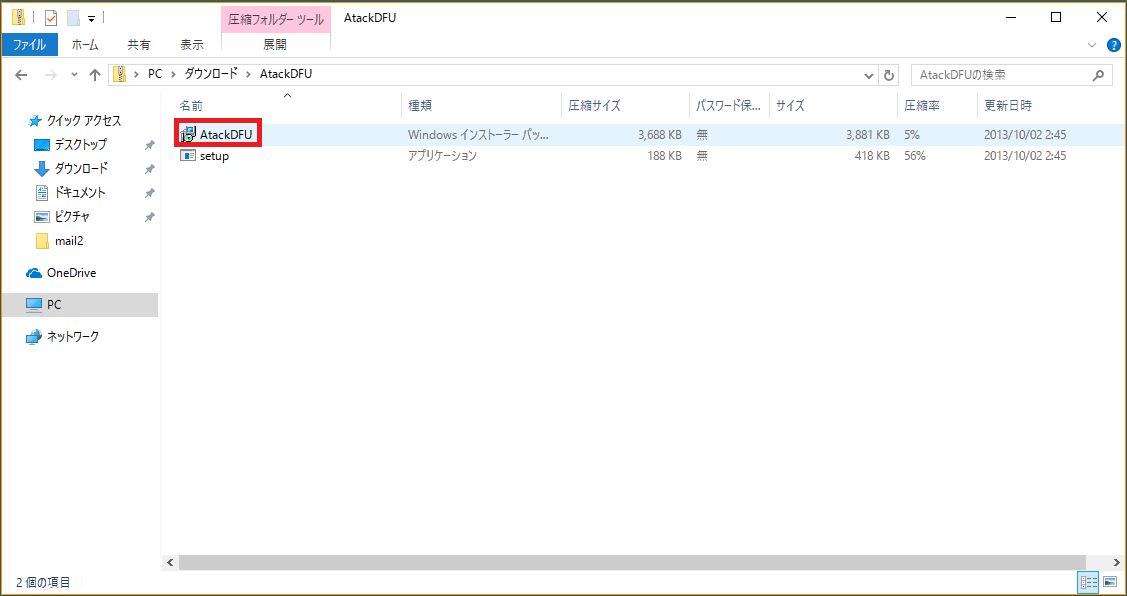Open ドキュメント in the navigation pane
Screen dimensions: 1127x596
pyautogui.click(x=70, y=193)
